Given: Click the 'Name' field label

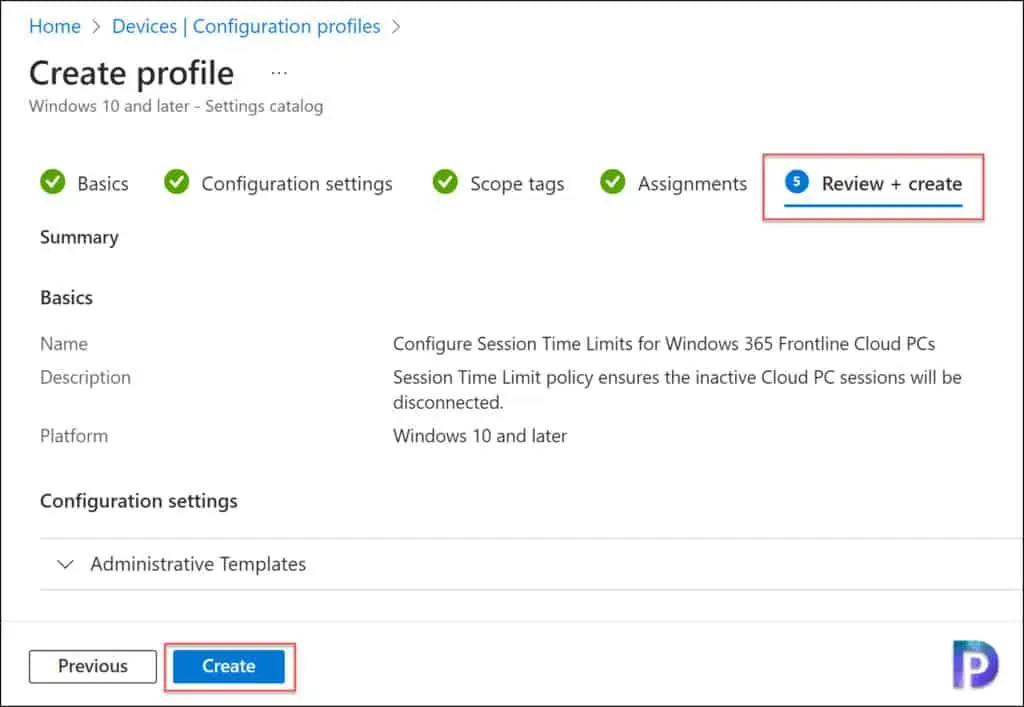Looking at the screenshot, I should [64, 344].
